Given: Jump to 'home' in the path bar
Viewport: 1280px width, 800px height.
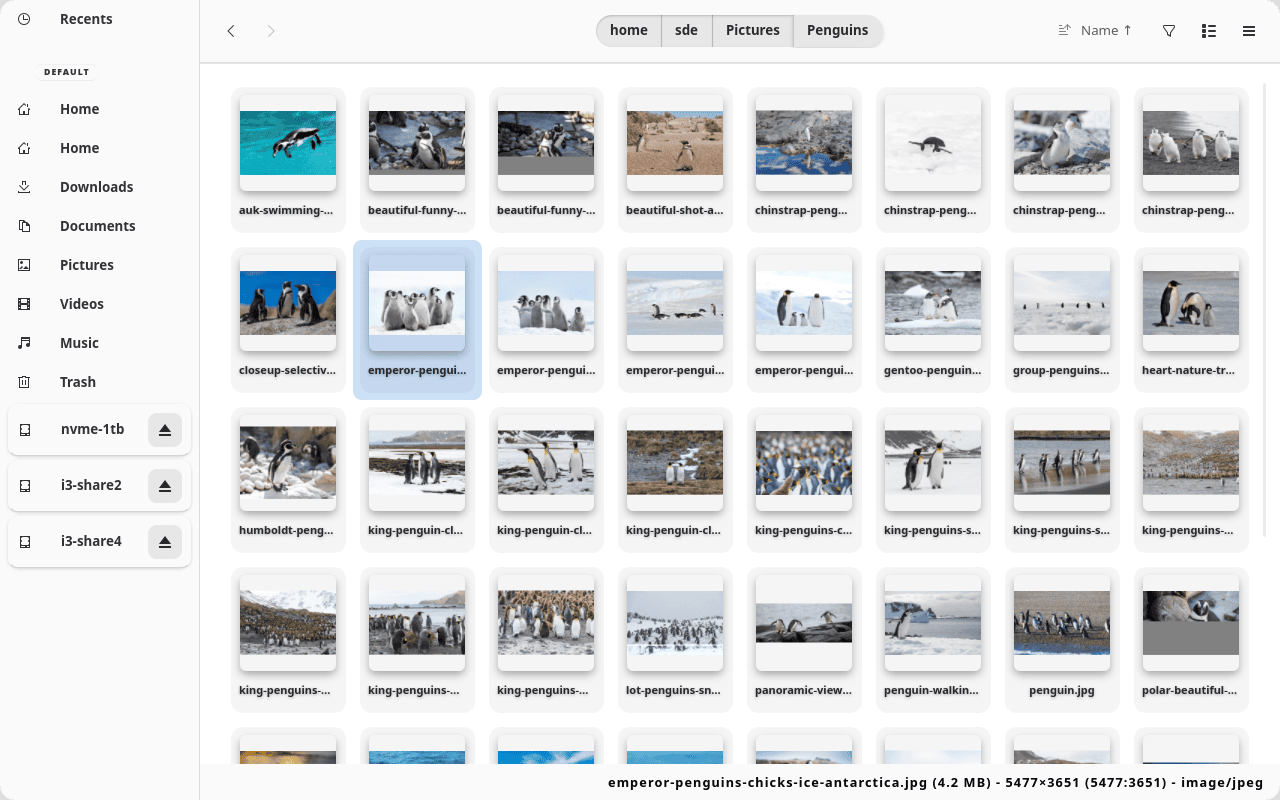Looking at the screenshot, I should click(x=629, y=31).
